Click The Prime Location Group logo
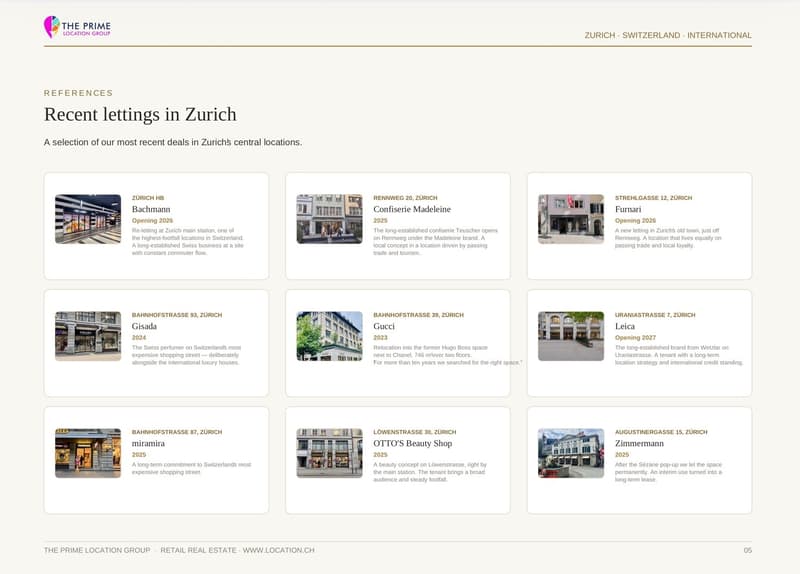Image resolution: width=800 pixels, height=574 pixels. (x=77, y=27)
